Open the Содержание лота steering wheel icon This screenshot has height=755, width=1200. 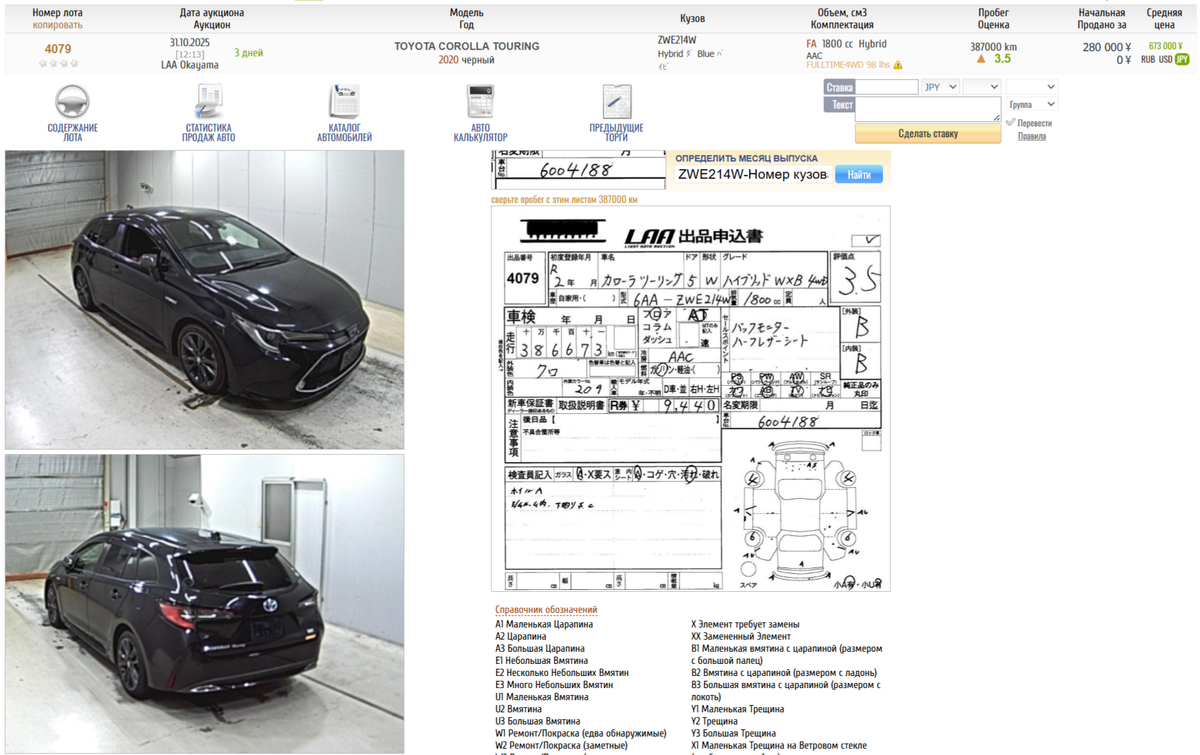[72, 102]
